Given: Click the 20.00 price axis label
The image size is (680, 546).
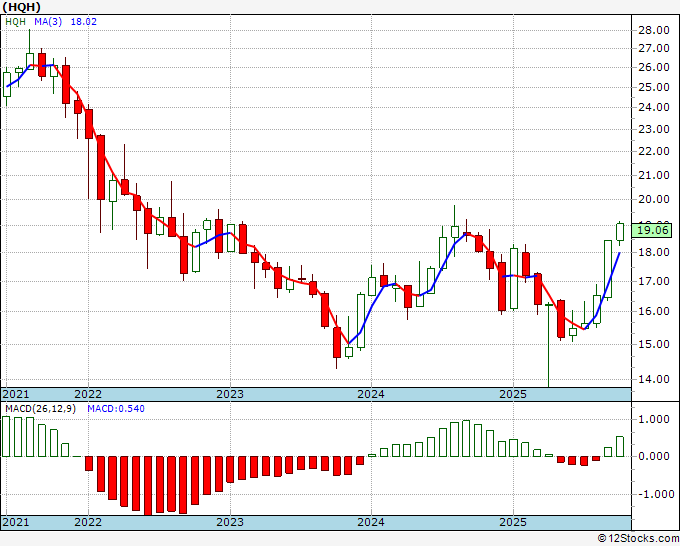Looking at the screenshot, I should [x=654, y=199].
